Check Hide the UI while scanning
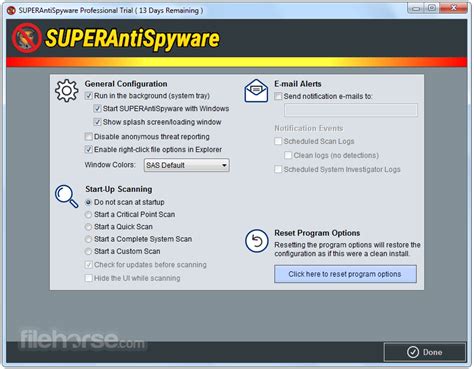Viewport: 474px width, 369px height. pos(88,278)
